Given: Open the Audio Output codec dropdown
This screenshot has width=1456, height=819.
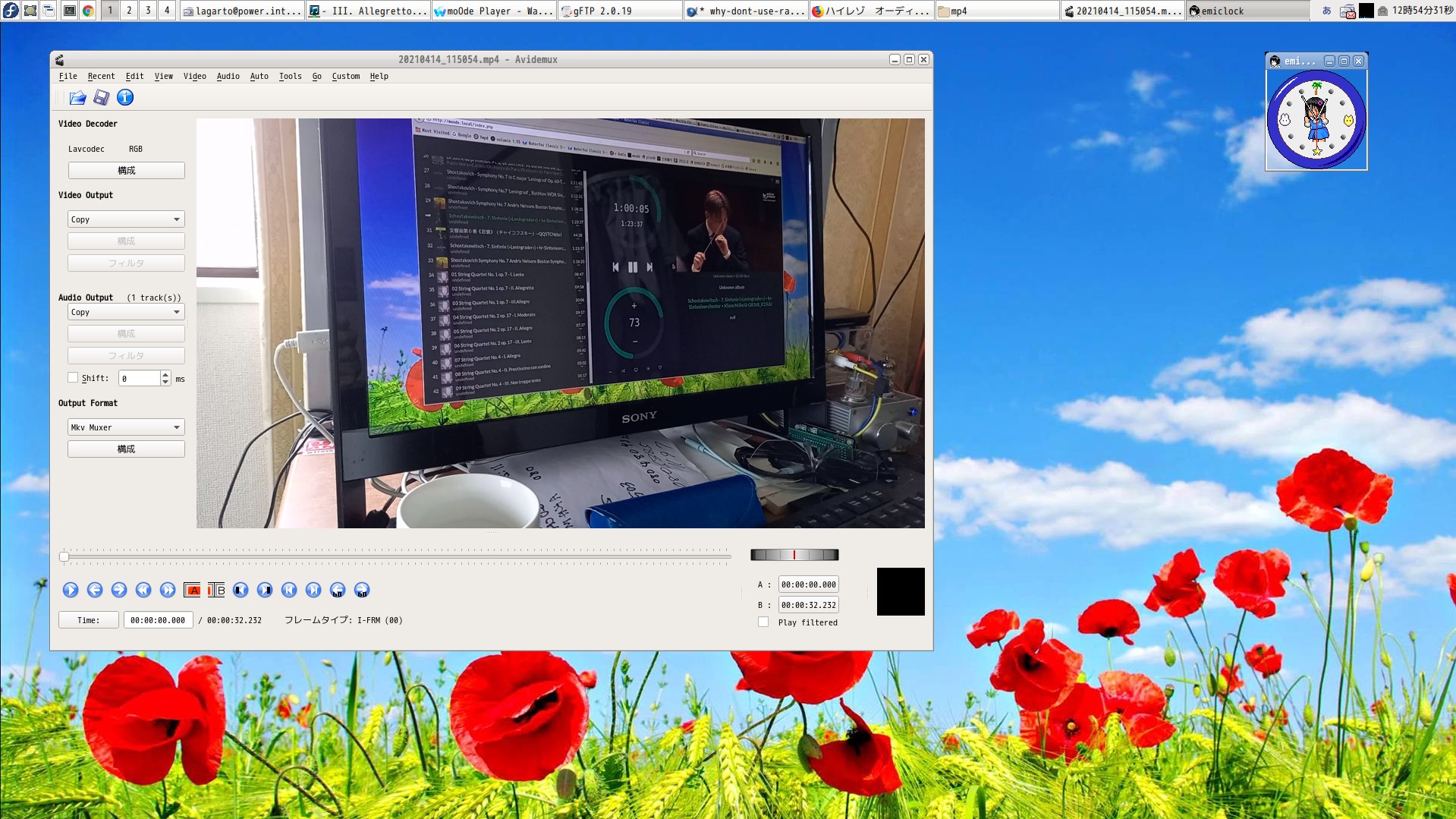Looking at the screenshot, I should pos(126,312).
